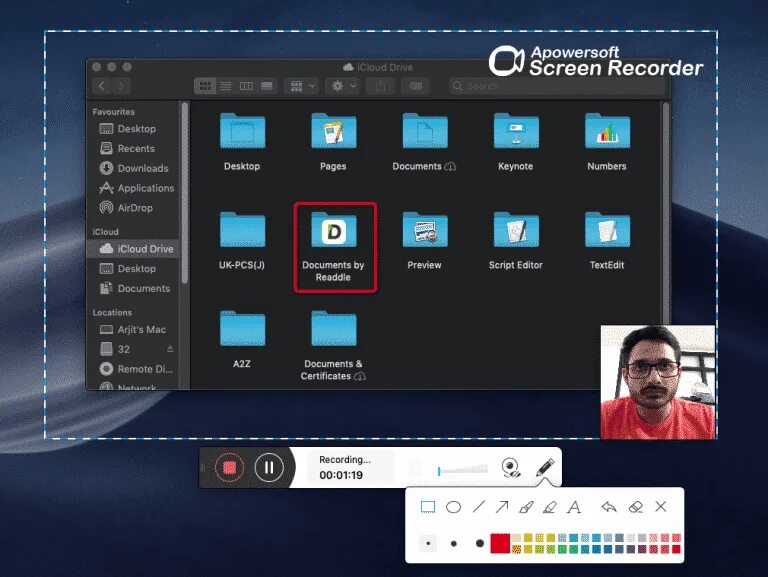Open the group-by arrangement dropdown
The height and width of the screenshot is (577, 768).
point(302,86)
